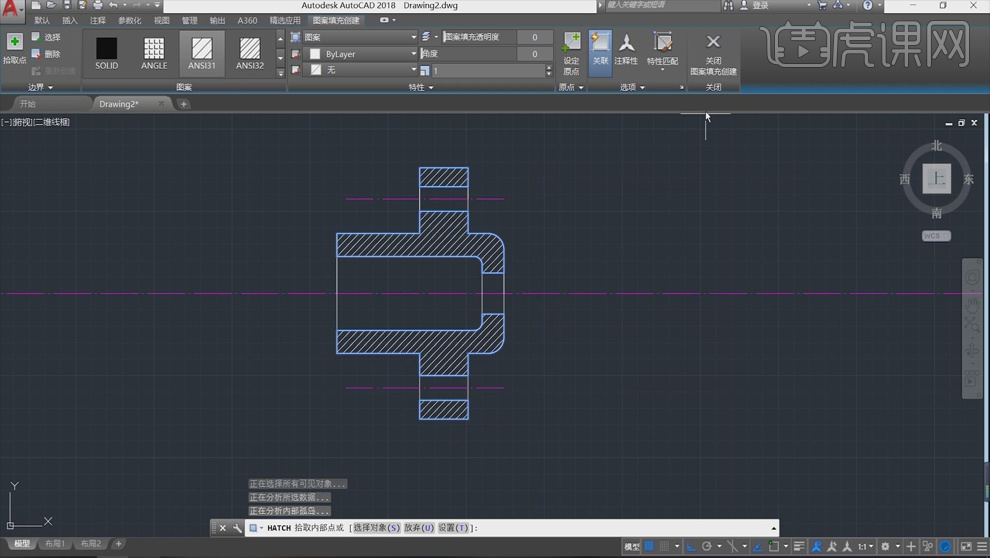The height and width of the screenshot is (558, 990).
Task: Open the 1:1 annotation scale dropdown
Action: (865, 547)
